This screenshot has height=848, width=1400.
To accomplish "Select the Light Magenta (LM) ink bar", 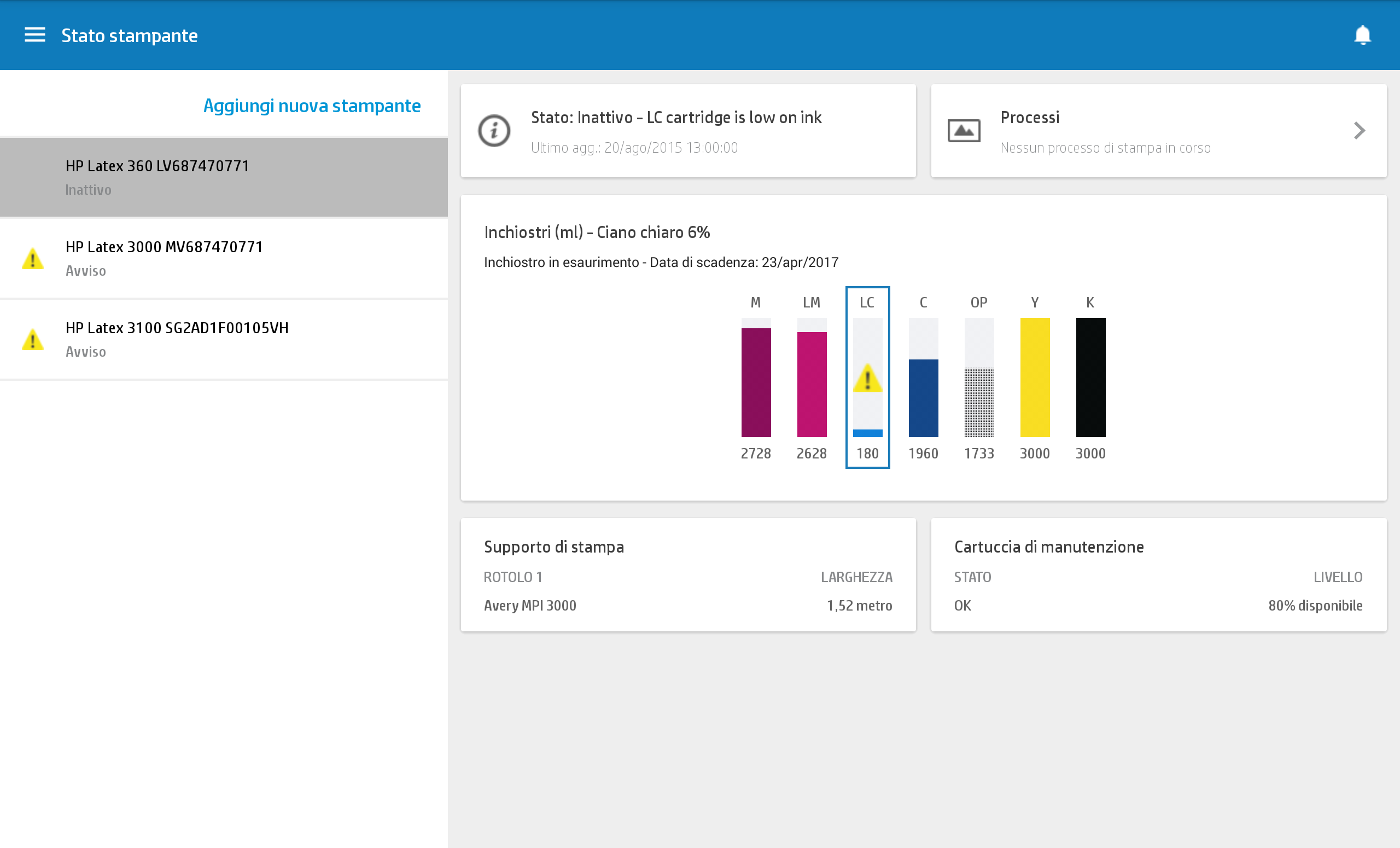I will pos(812,384).
